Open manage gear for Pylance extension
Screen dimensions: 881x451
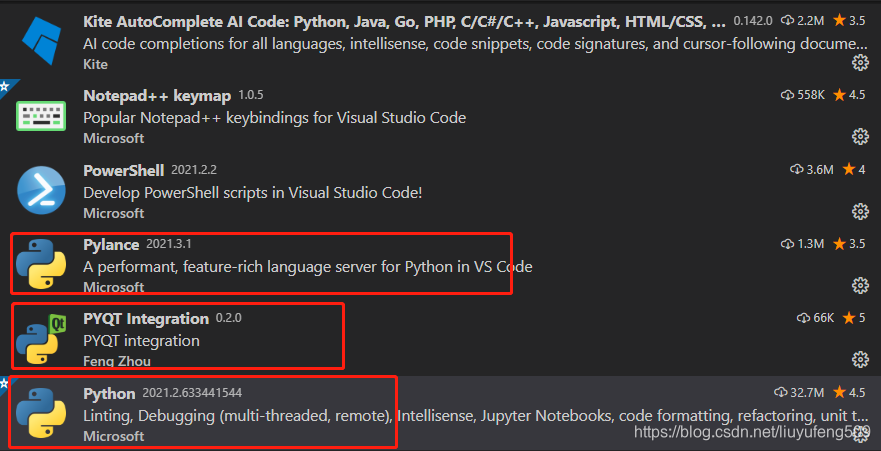pos(860,286)
